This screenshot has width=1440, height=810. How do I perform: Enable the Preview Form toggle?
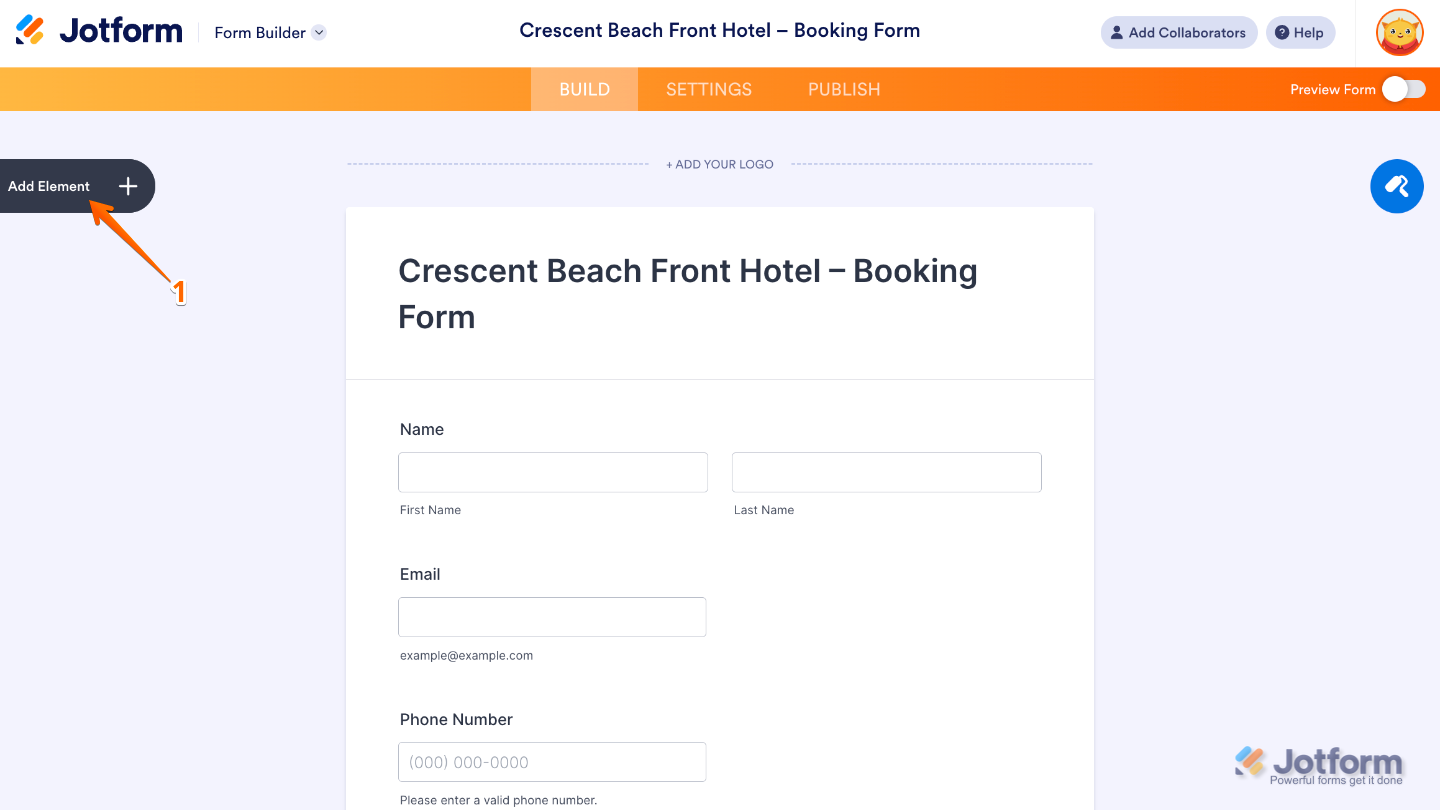pyautogui.click(x=1404, y=89)
